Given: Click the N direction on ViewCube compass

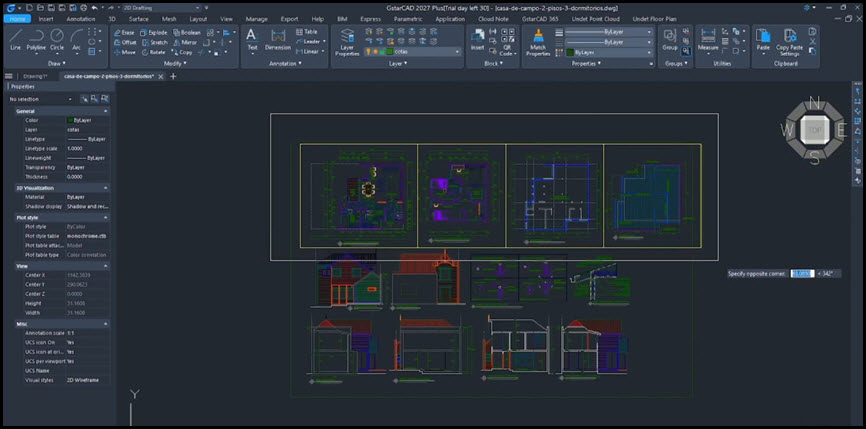Looking at the screenshot, I should [x=814, y=102].
